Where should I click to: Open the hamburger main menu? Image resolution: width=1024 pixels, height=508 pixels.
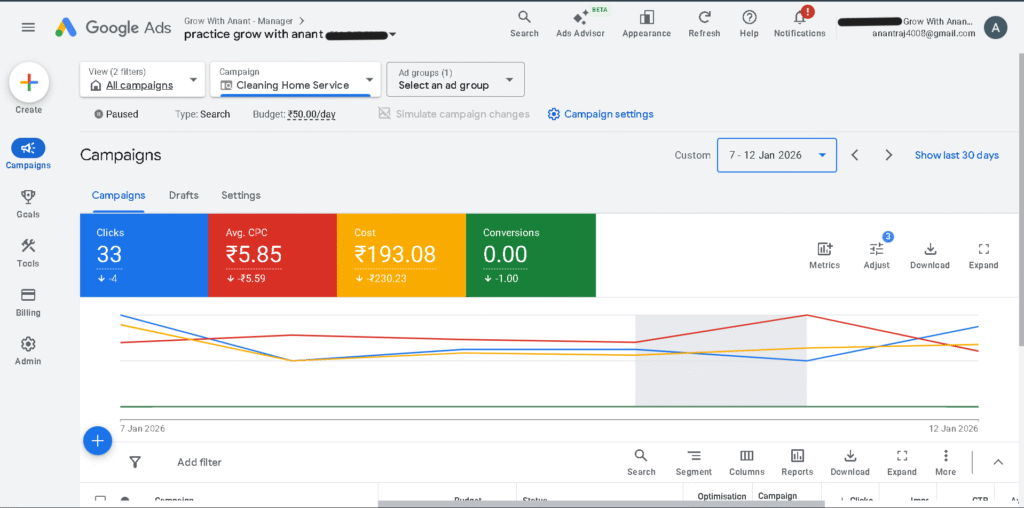click(x=28, y=27)
